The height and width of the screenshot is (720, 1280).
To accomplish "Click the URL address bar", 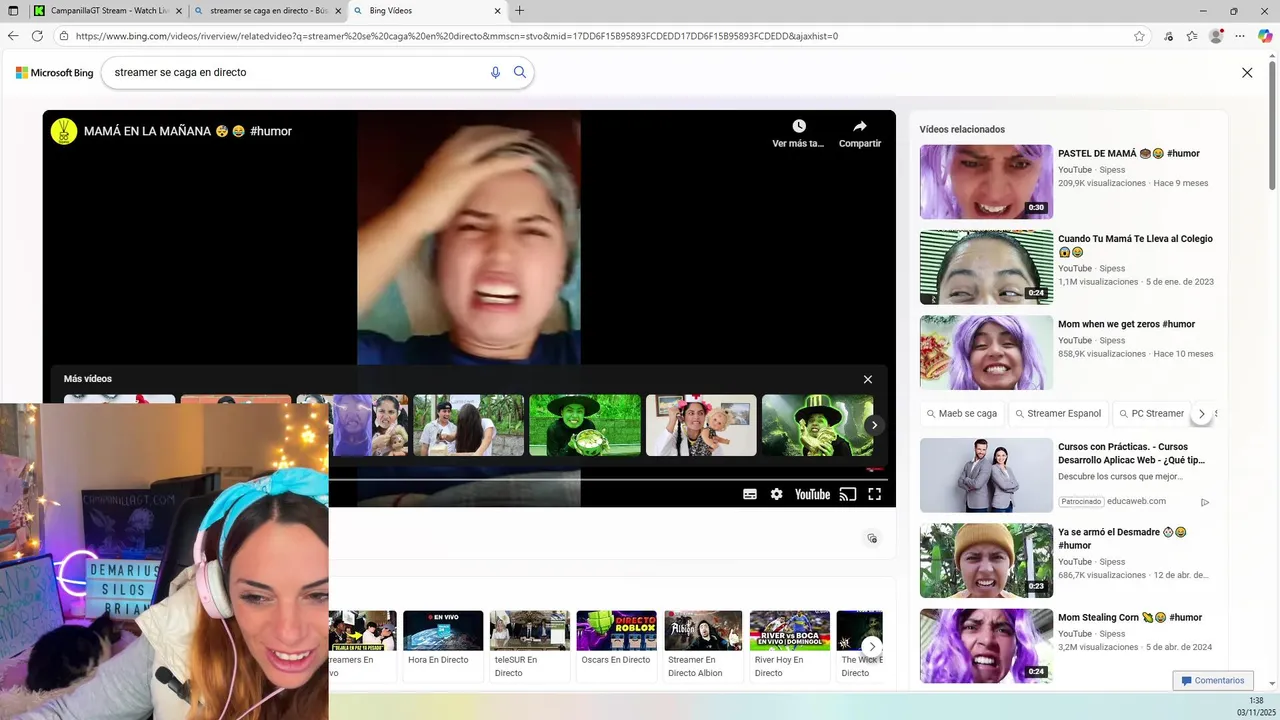I will click(600, 36).
